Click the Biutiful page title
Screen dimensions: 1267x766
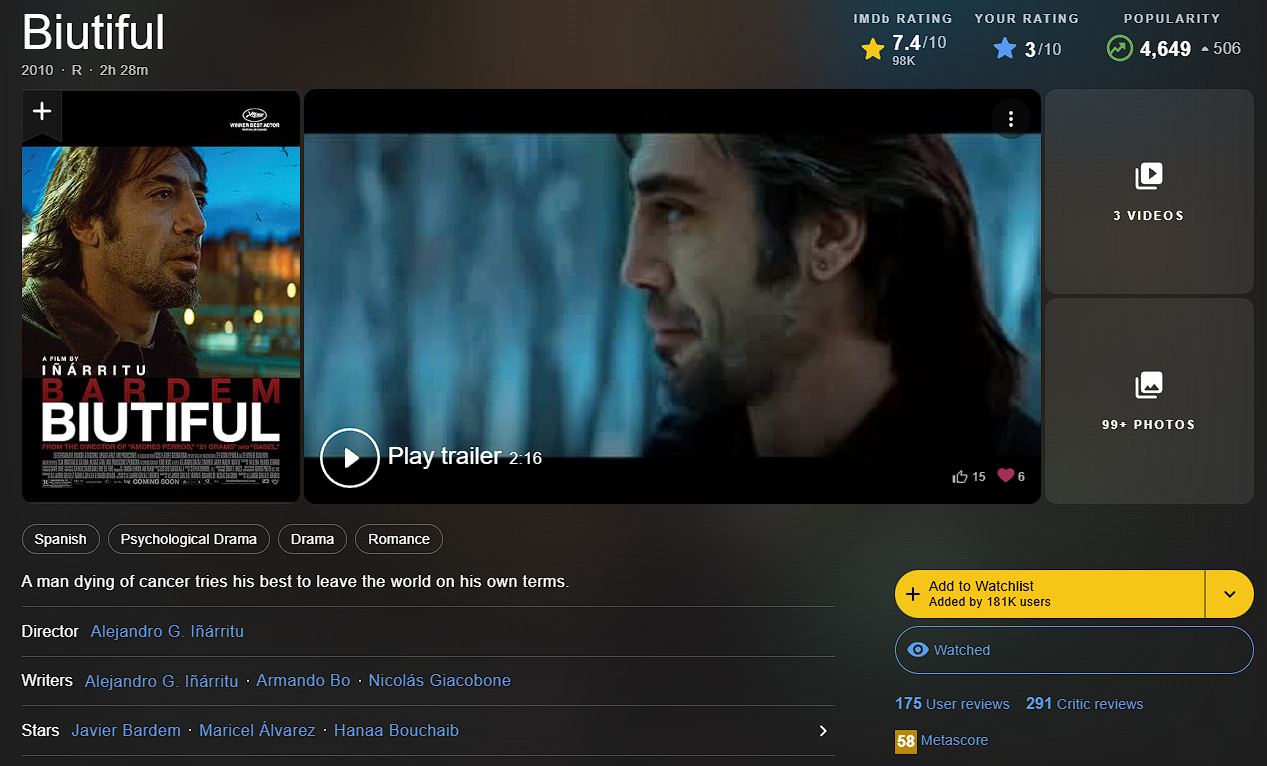tap(93, 33)
